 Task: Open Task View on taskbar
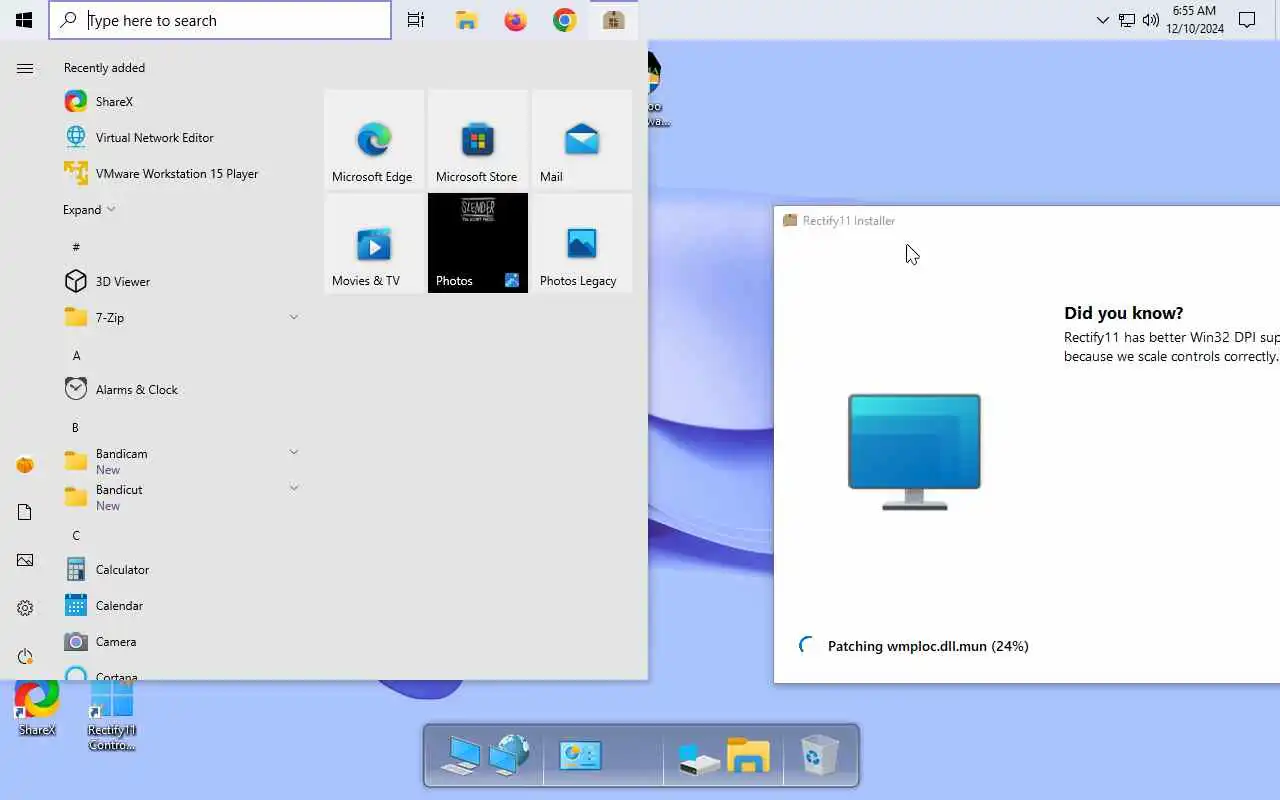pyautogui.click(x=416, y=20)
